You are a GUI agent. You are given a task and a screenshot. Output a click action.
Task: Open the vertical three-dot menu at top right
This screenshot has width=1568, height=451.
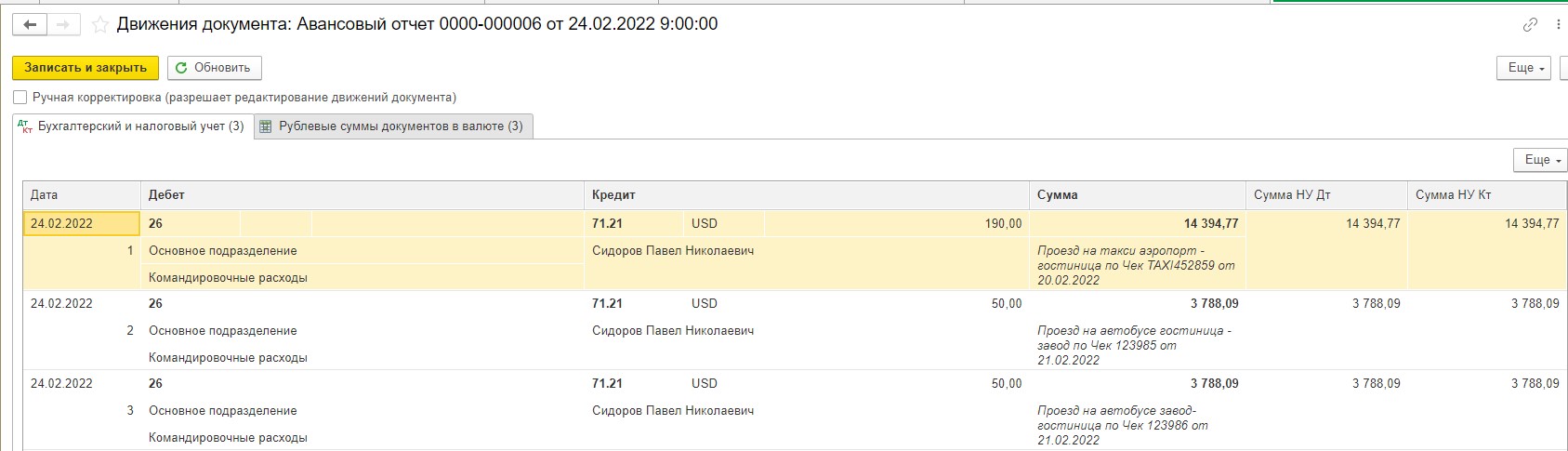click(x=1558, y=25)
